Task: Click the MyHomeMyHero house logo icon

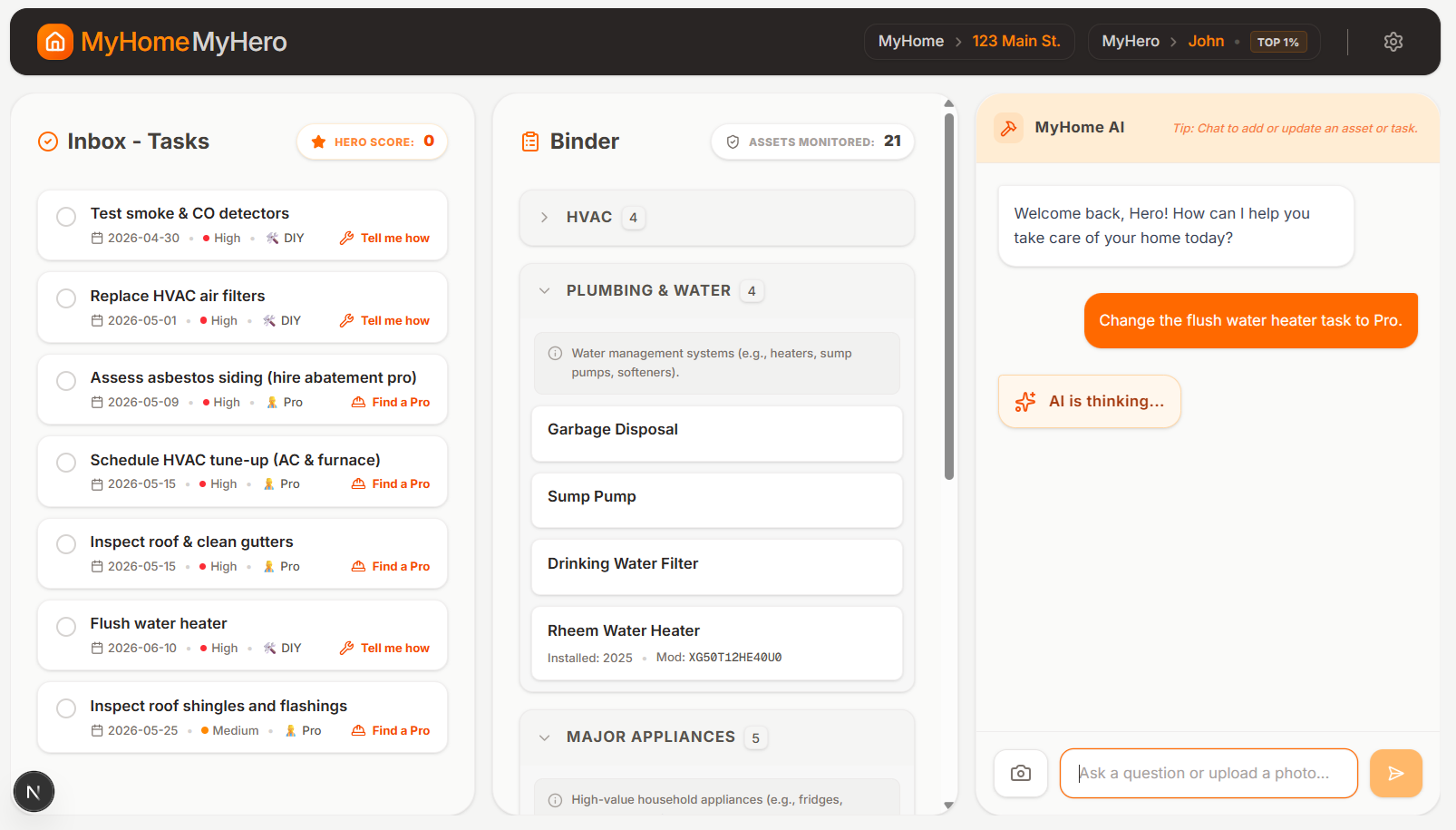Action: point(55,42)
